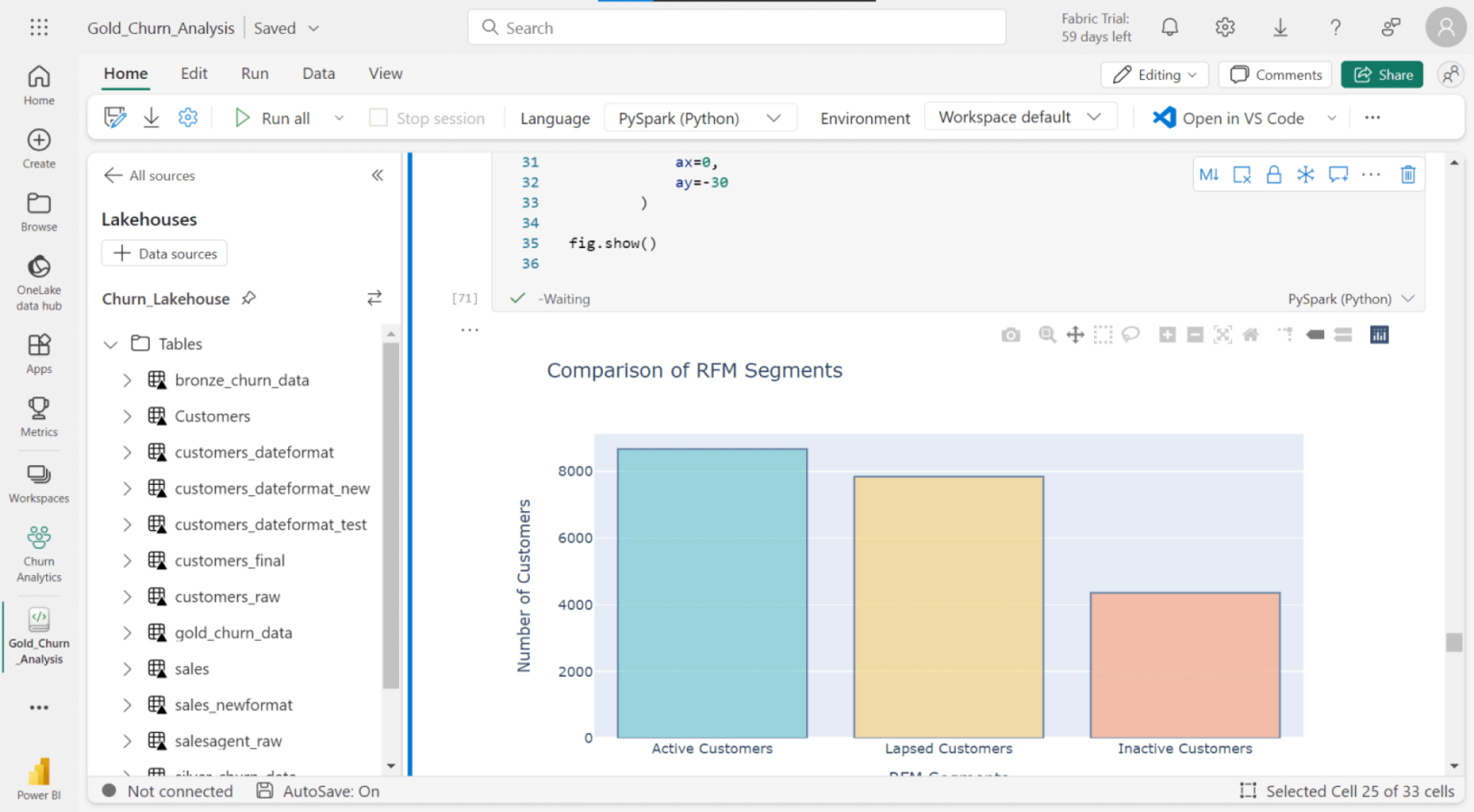Zoom in on the chart

click(1168, 335)
